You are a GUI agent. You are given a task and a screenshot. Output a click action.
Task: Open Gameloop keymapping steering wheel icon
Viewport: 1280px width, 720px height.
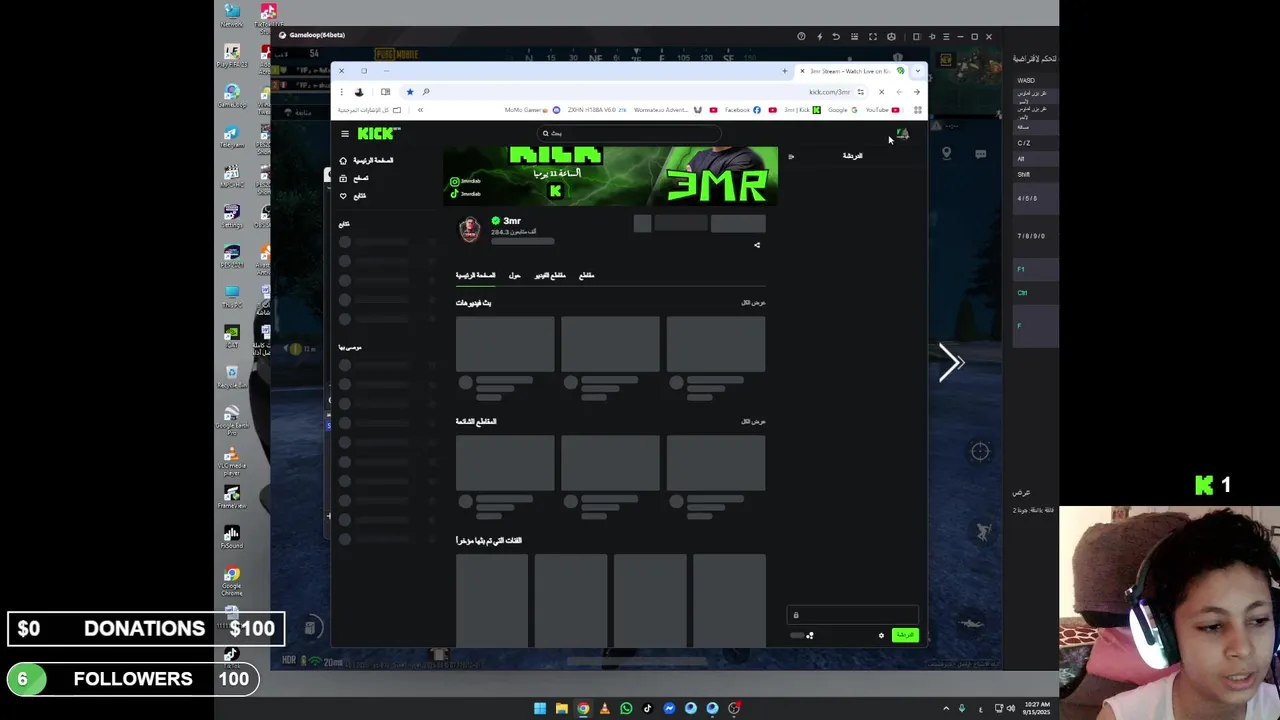click(891, 37)
